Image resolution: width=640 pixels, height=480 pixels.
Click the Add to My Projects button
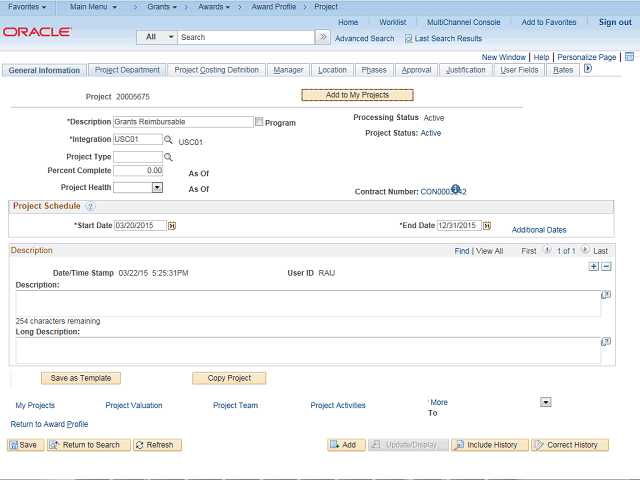click(357, 95)
